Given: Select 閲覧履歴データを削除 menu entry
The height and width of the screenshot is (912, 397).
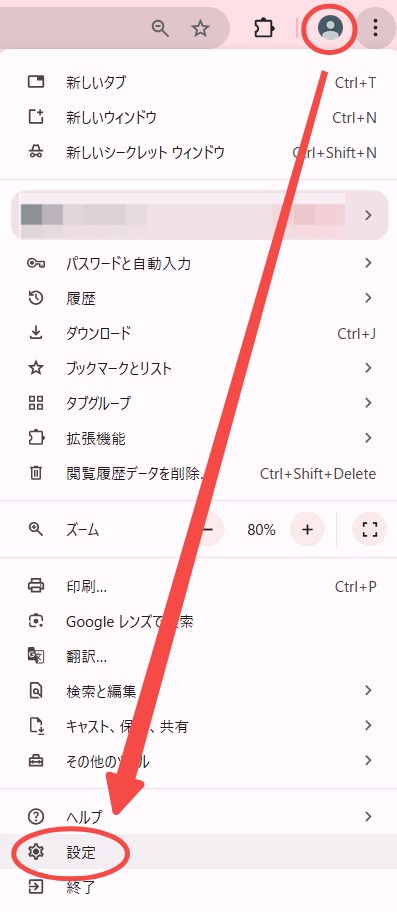Looking at the screenshot, I should pos(198,473).
